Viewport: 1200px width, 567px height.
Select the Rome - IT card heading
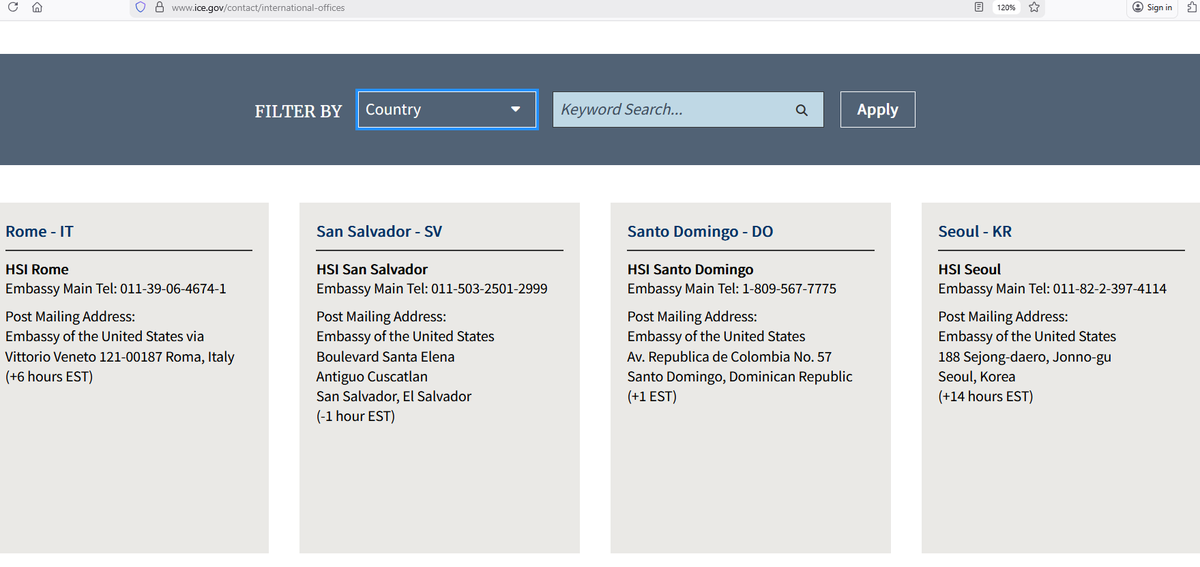coord(39,231)
